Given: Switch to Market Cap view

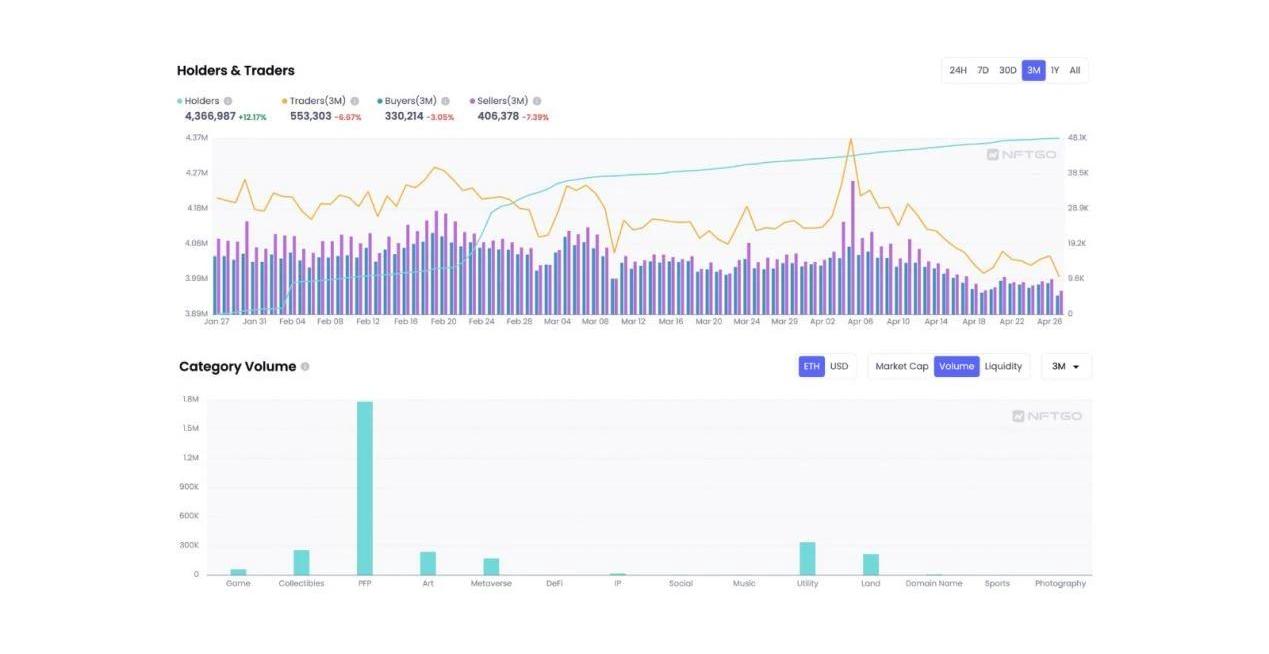Looking at the screenshot, I should pos(901,366).
